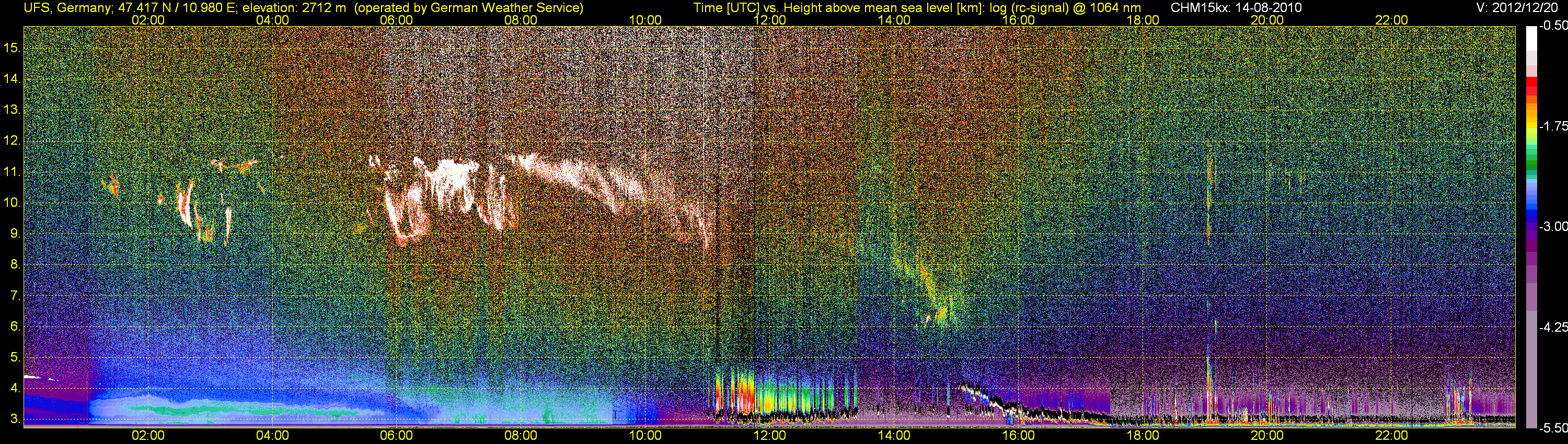Viewport: 1568px width, 444px height.
Task: Click the 7. km height axis label
Action: tap(15, 296)
